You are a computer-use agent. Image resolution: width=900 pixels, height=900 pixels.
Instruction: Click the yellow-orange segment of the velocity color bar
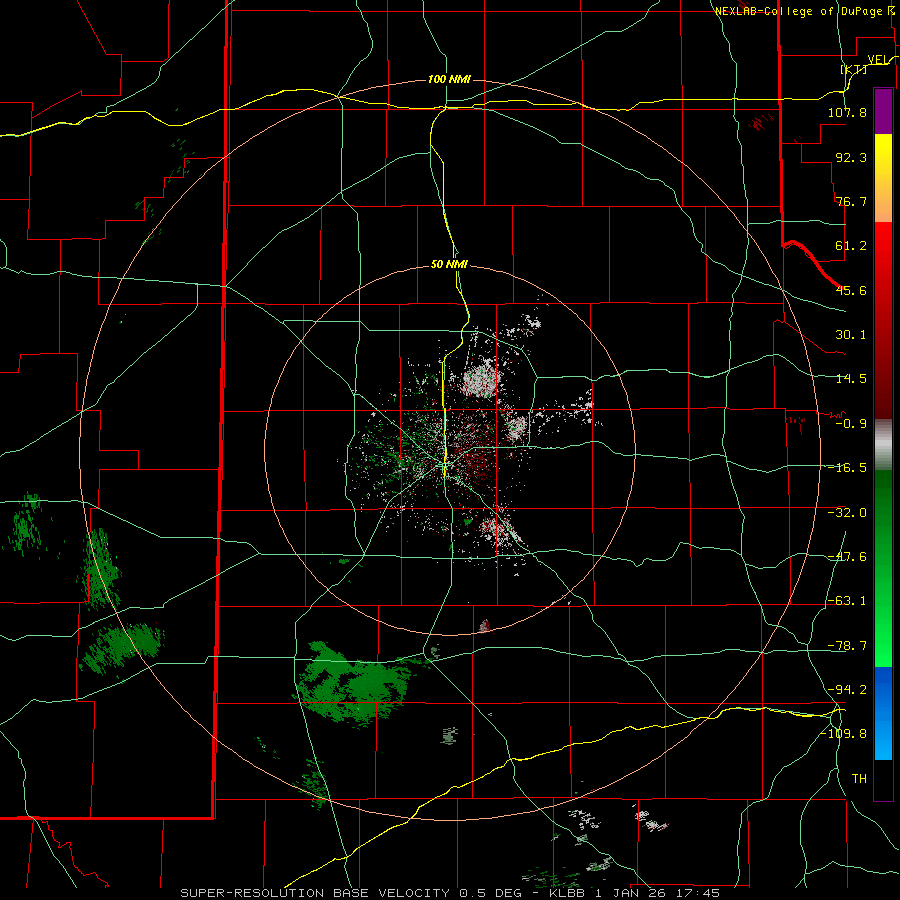pyautogui.click(x=883, y=178)
